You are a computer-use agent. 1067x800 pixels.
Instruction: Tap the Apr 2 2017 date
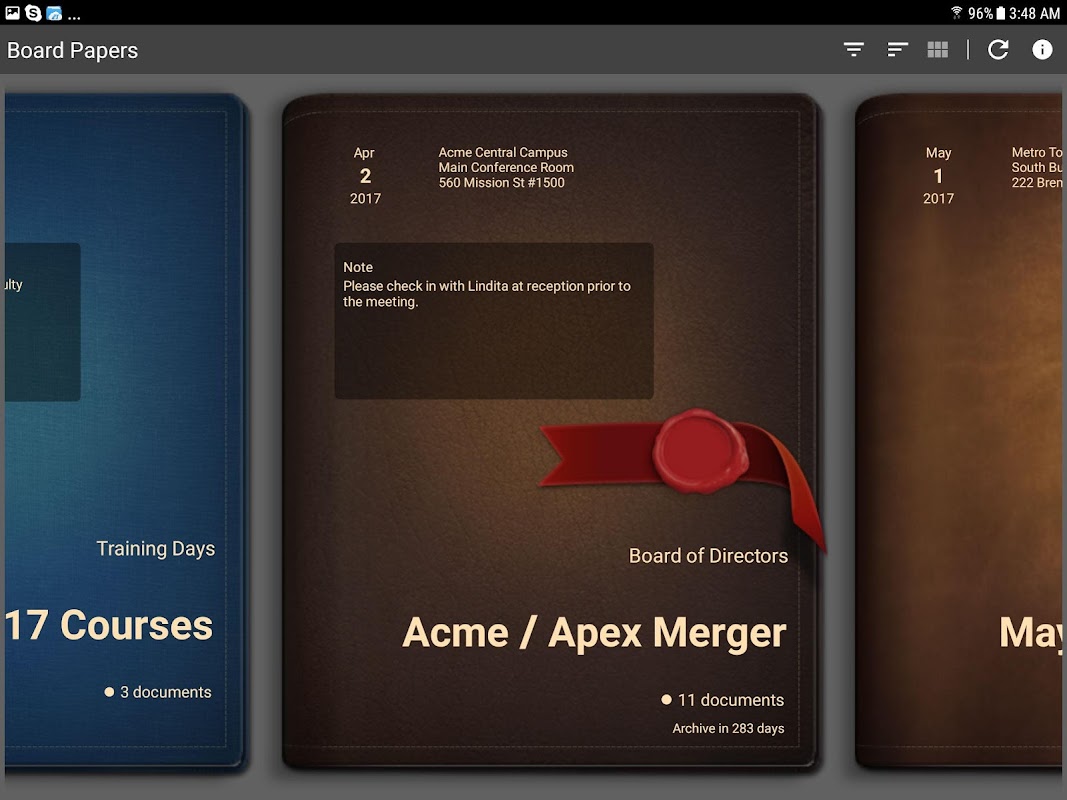[x=365, y=176]
